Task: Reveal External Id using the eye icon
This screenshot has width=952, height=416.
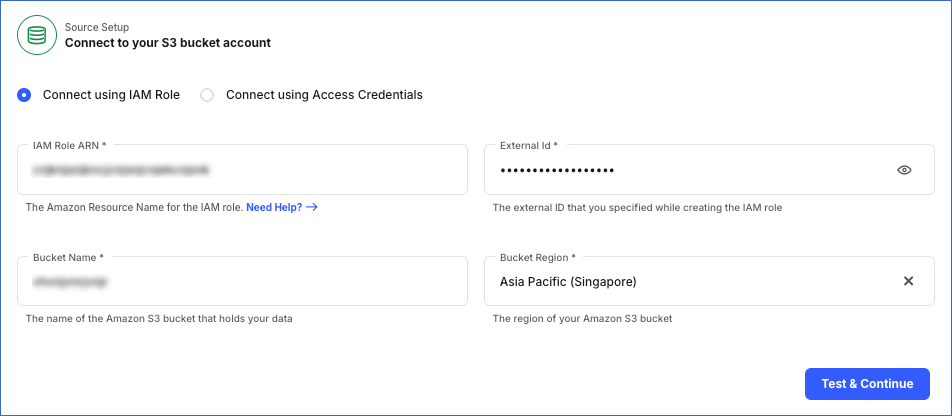Action: [904, 170]
